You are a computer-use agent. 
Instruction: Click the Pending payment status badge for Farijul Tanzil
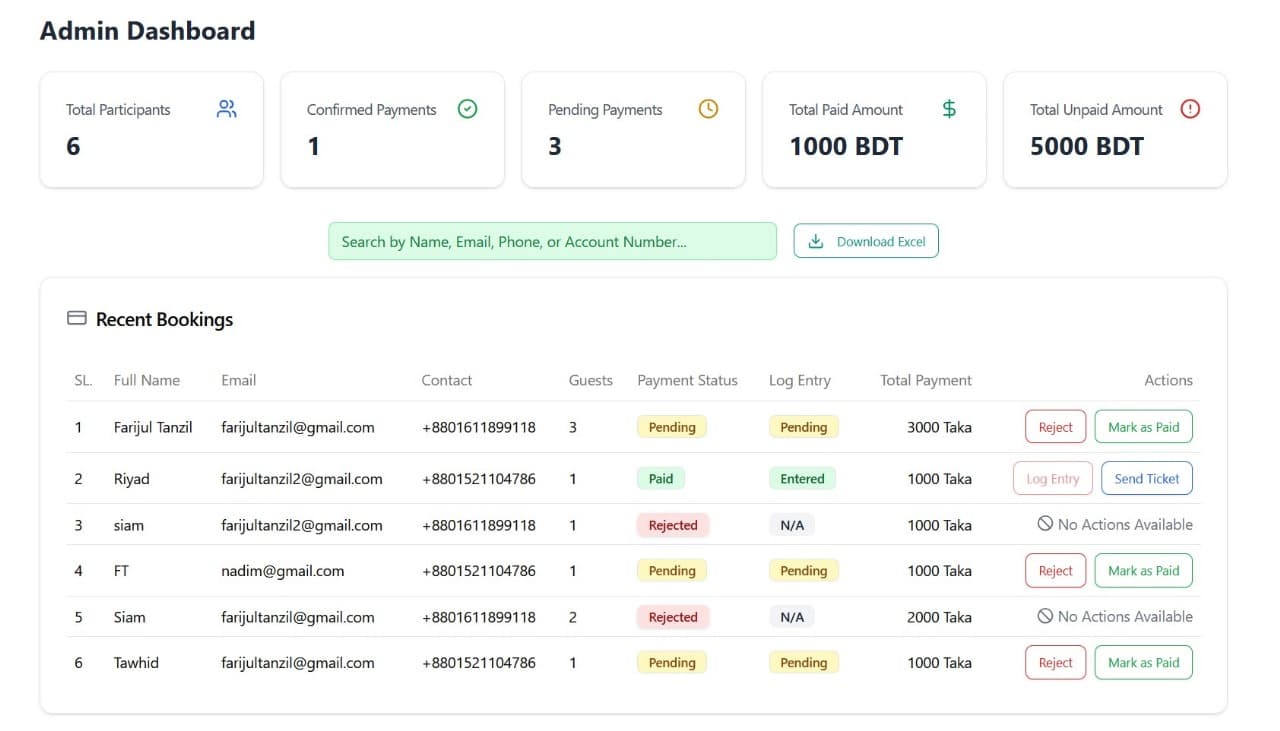point(671,427)
